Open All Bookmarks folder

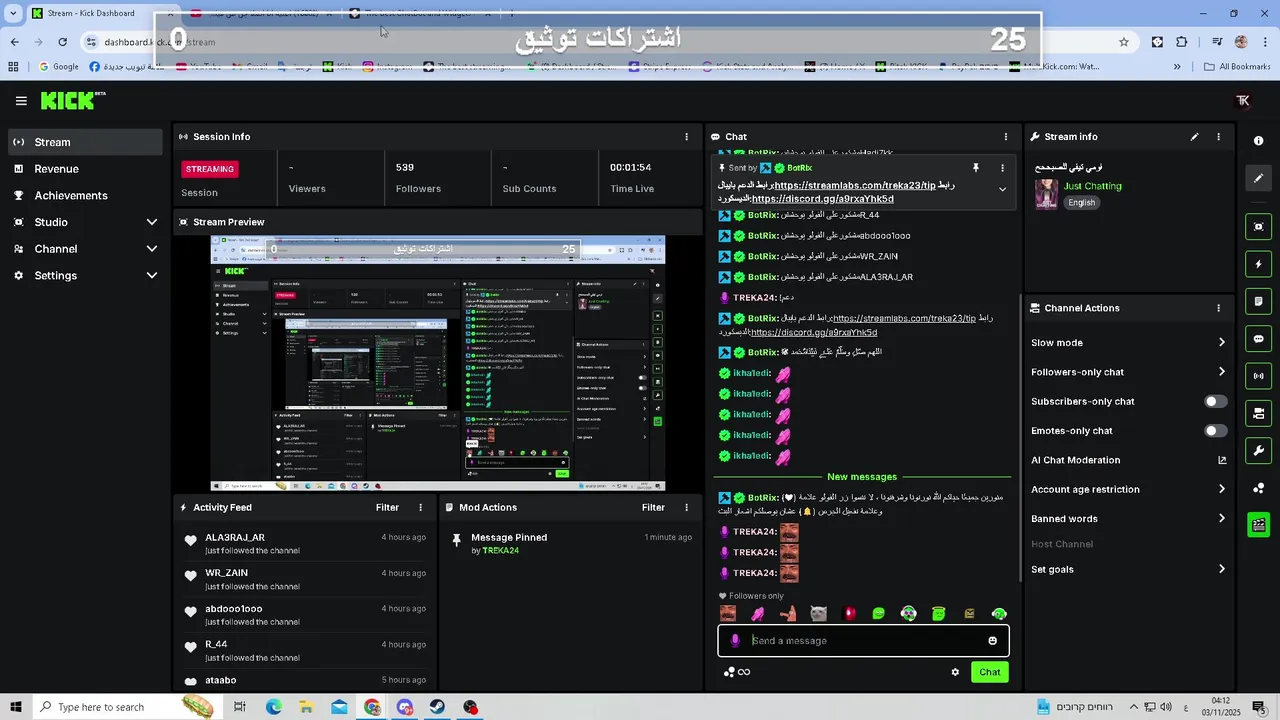[1238, 67]
